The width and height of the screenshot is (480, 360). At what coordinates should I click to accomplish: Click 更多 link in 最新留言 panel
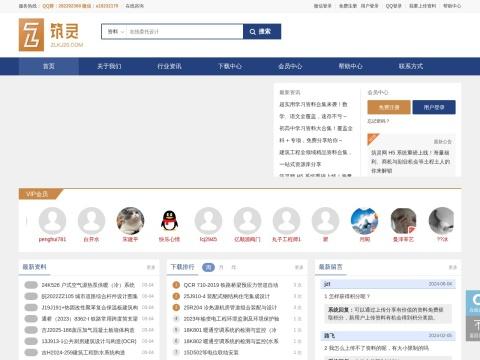click(453, 267)
